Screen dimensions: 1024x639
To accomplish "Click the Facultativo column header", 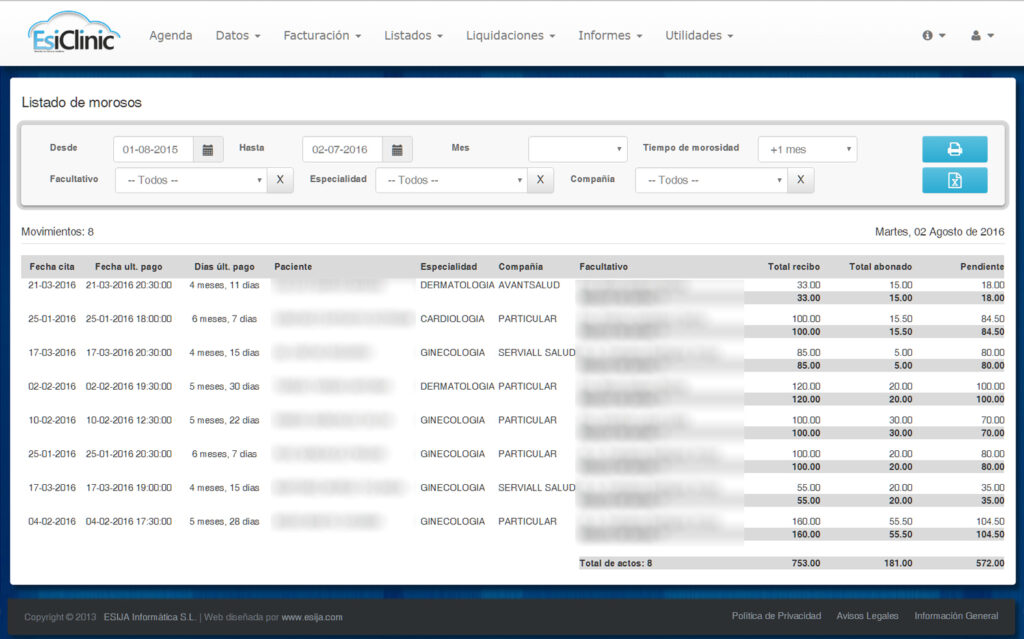I will pos(603,267).
